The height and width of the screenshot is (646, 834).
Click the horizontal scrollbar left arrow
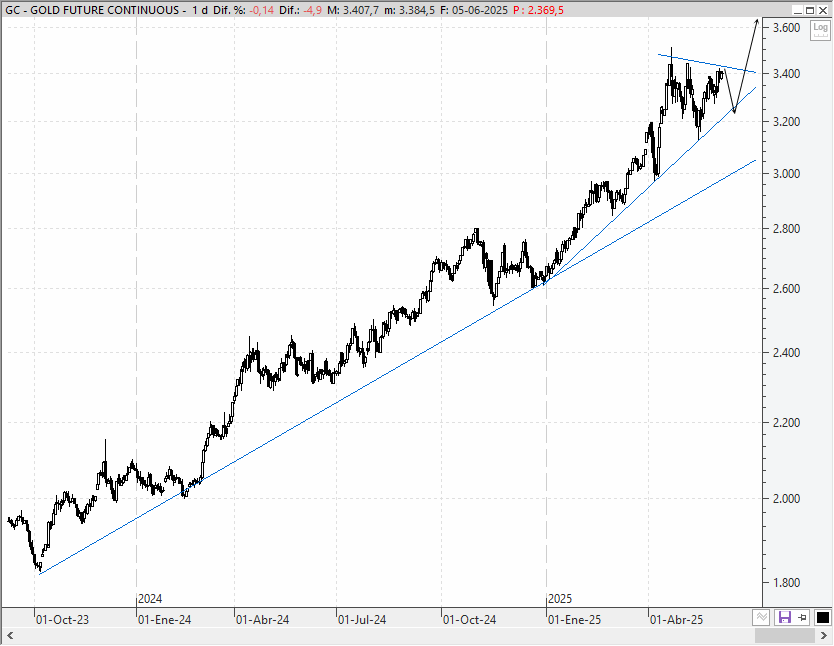(9, 636)
